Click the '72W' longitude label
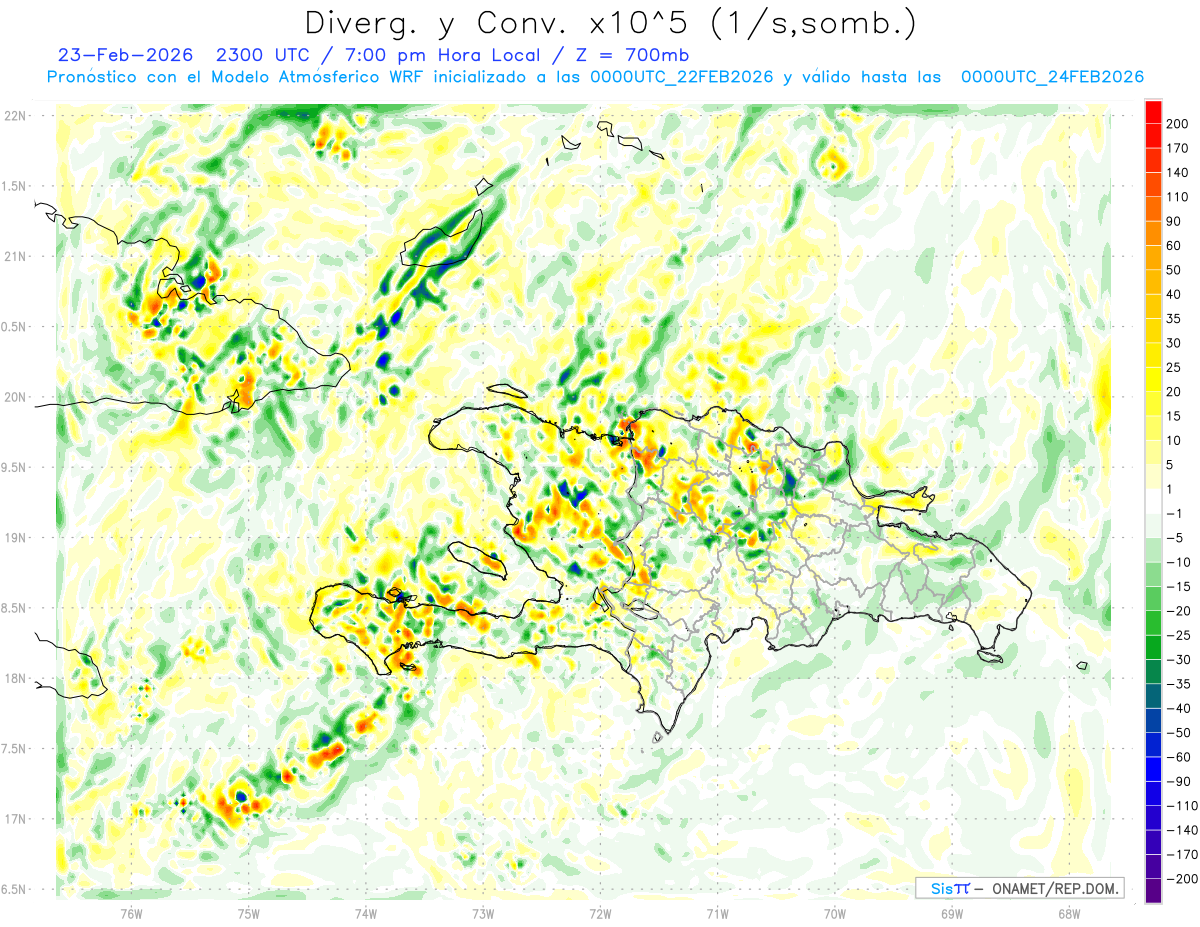1200x927 pixels. point(600,914)
